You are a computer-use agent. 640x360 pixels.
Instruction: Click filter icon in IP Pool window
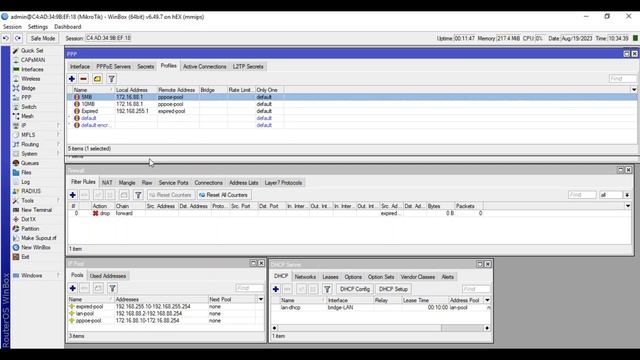point(112,289)
